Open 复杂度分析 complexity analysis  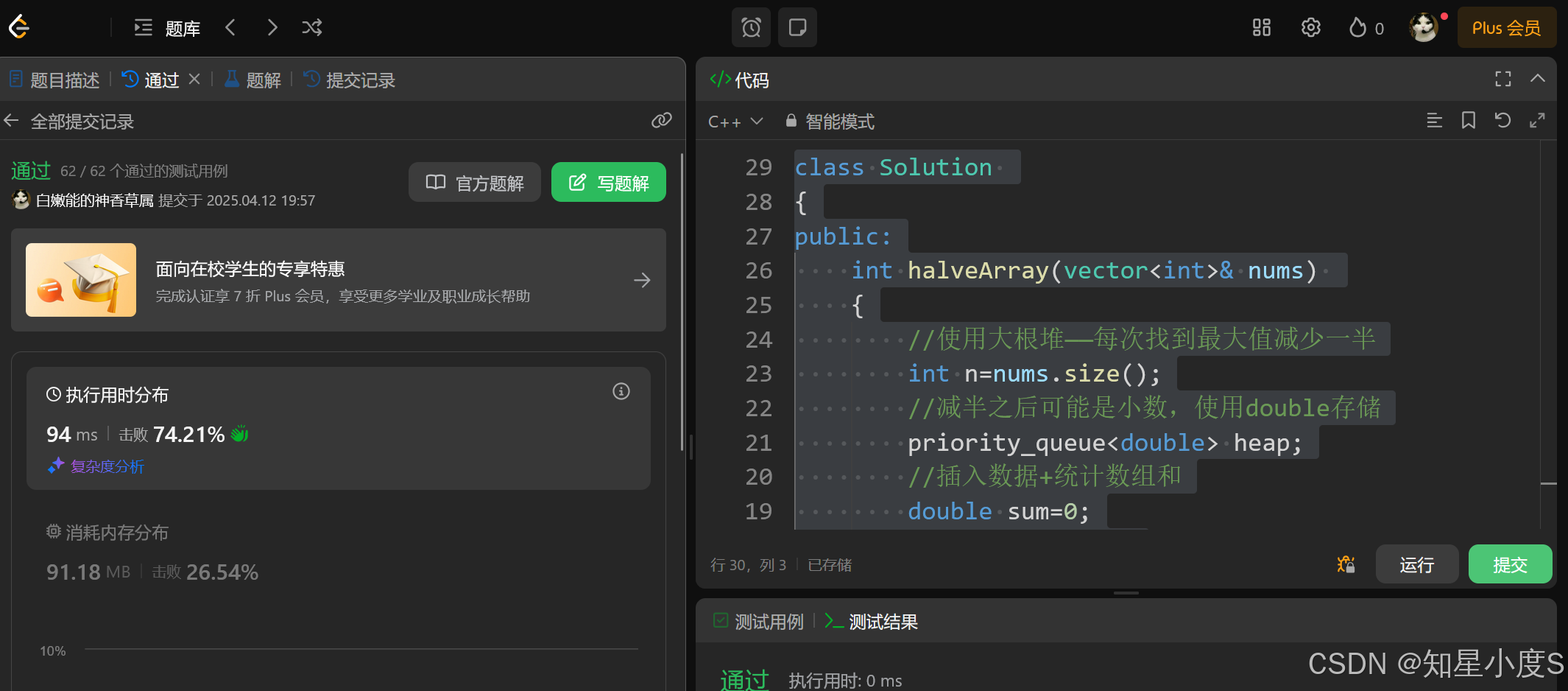coord(96,466)
